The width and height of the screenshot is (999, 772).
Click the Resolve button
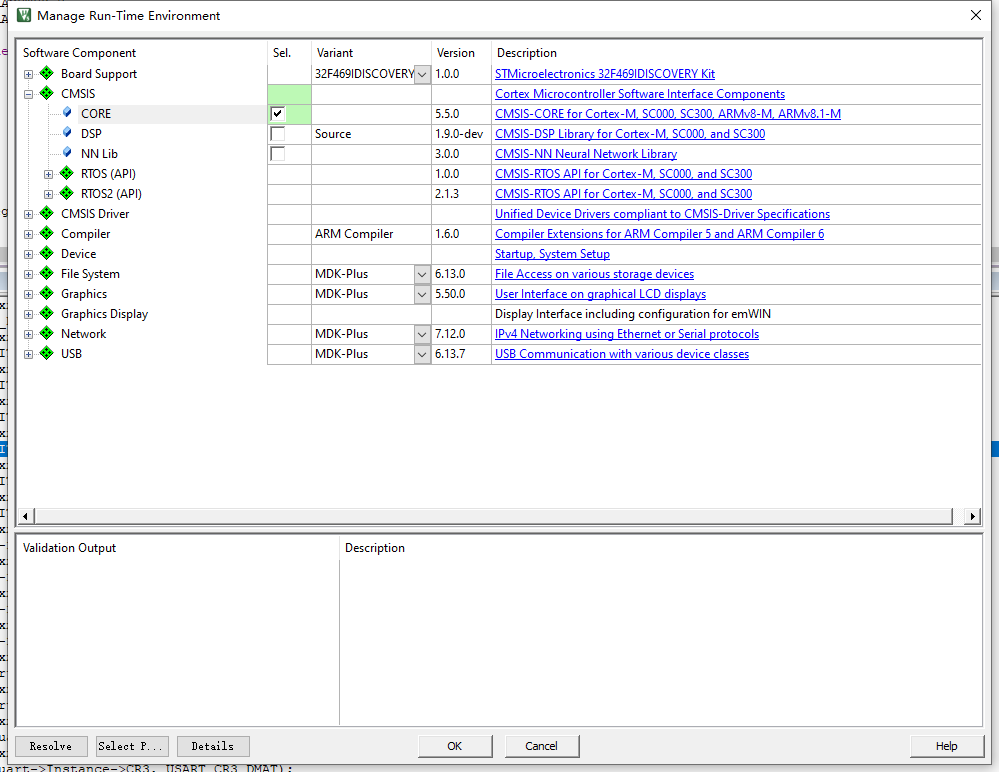[50, 746]
